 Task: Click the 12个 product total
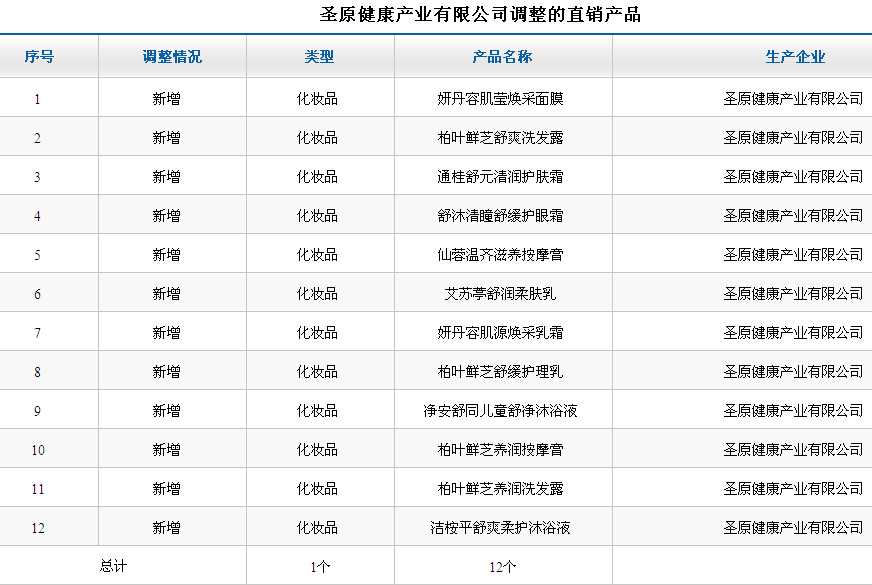click(x=503, y=567)
